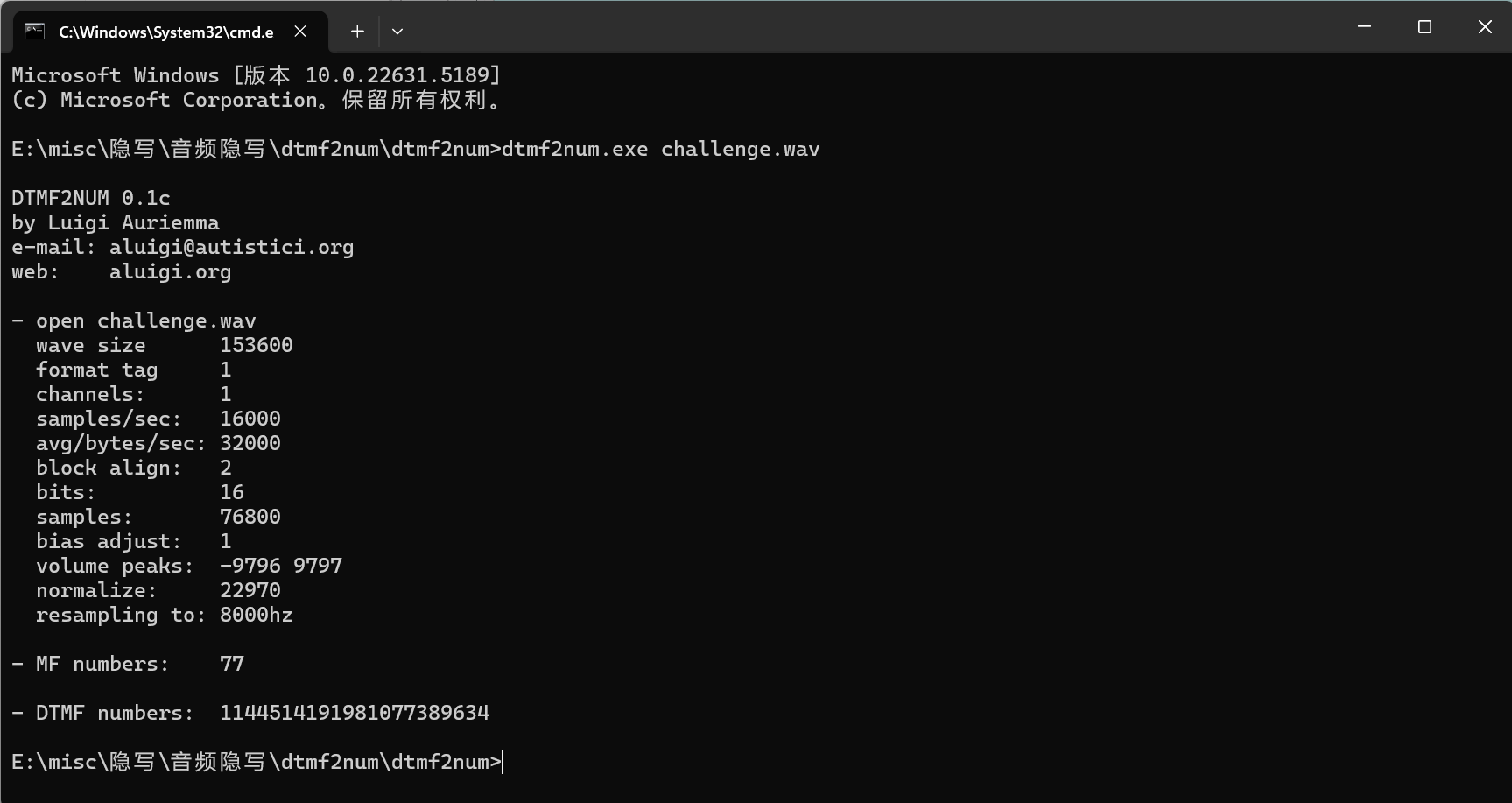Click the volume peaks values
This screenshot has height=803, width=1512.
click(x=281, y=566)
